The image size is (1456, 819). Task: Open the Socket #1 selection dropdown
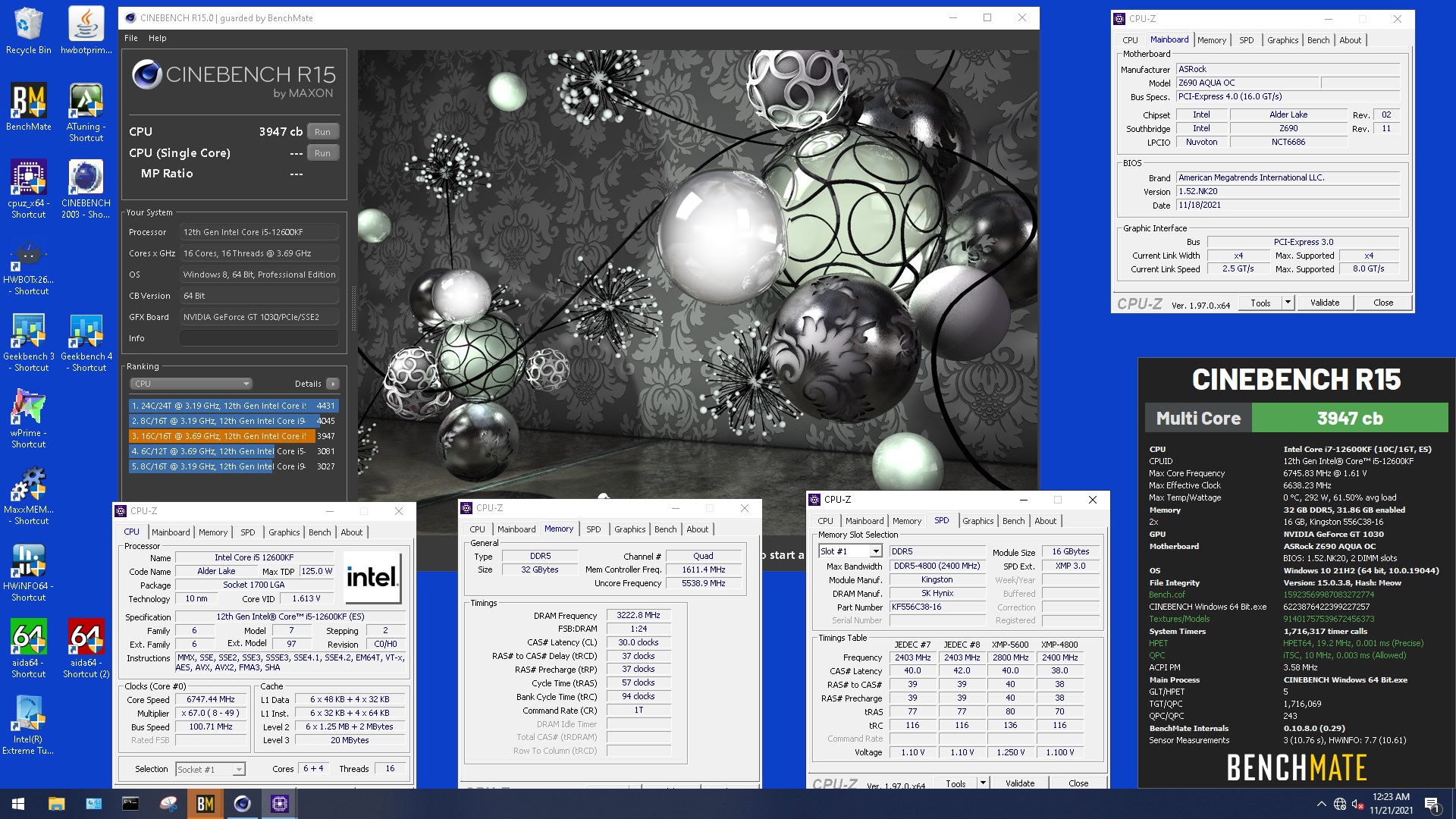(x=210, y=769)
